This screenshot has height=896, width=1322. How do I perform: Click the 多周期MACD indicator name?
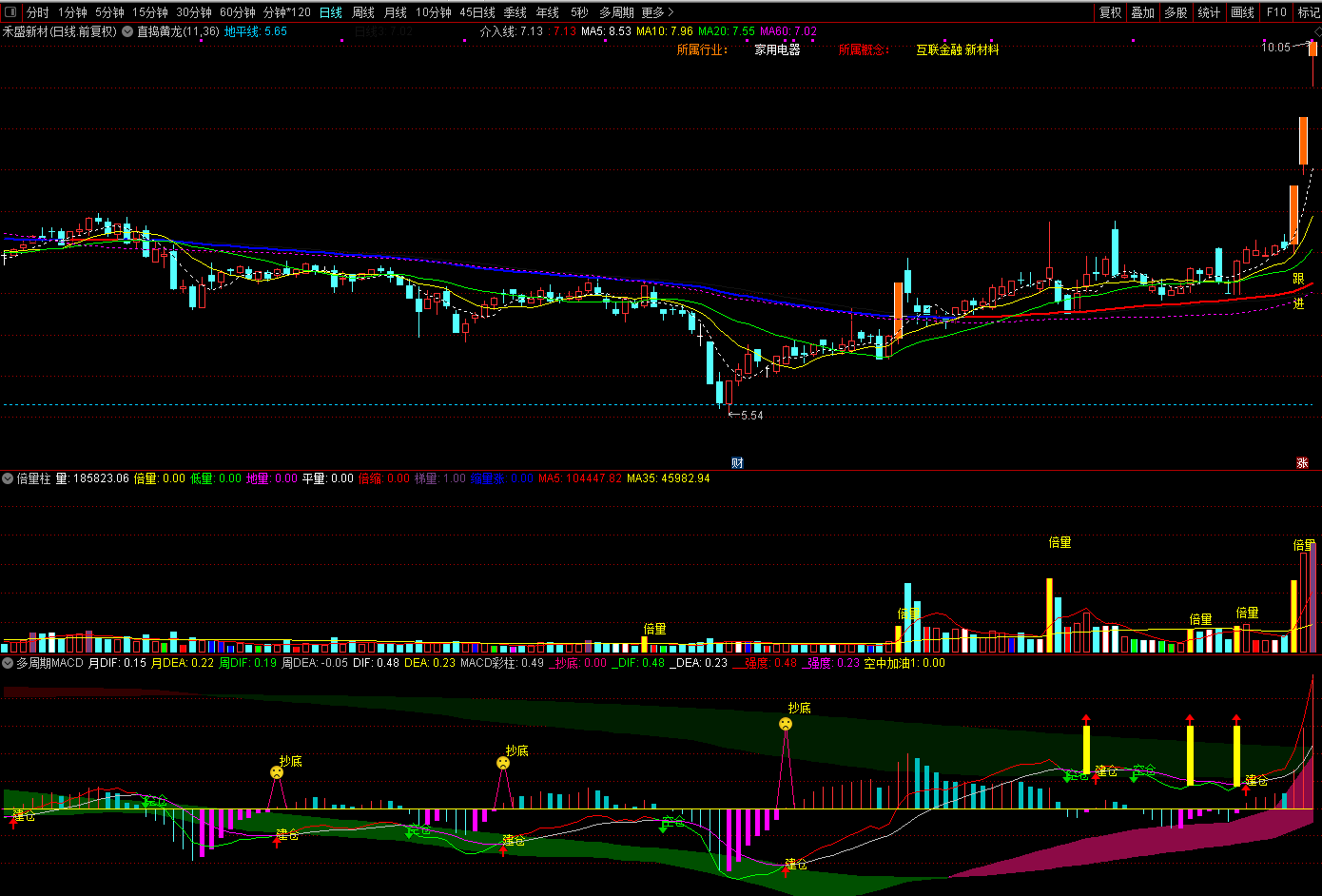(49, 663)
